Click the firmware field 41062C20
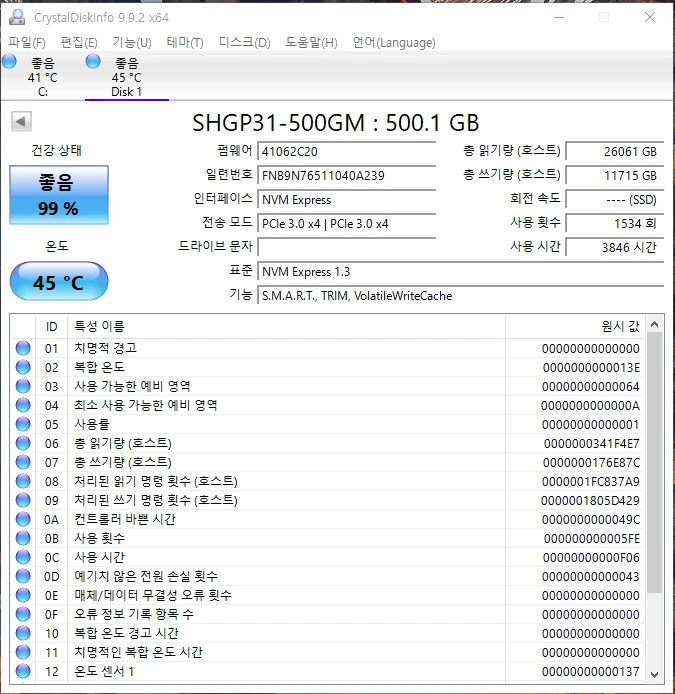The image size is (675, 694). coord(347,152)
